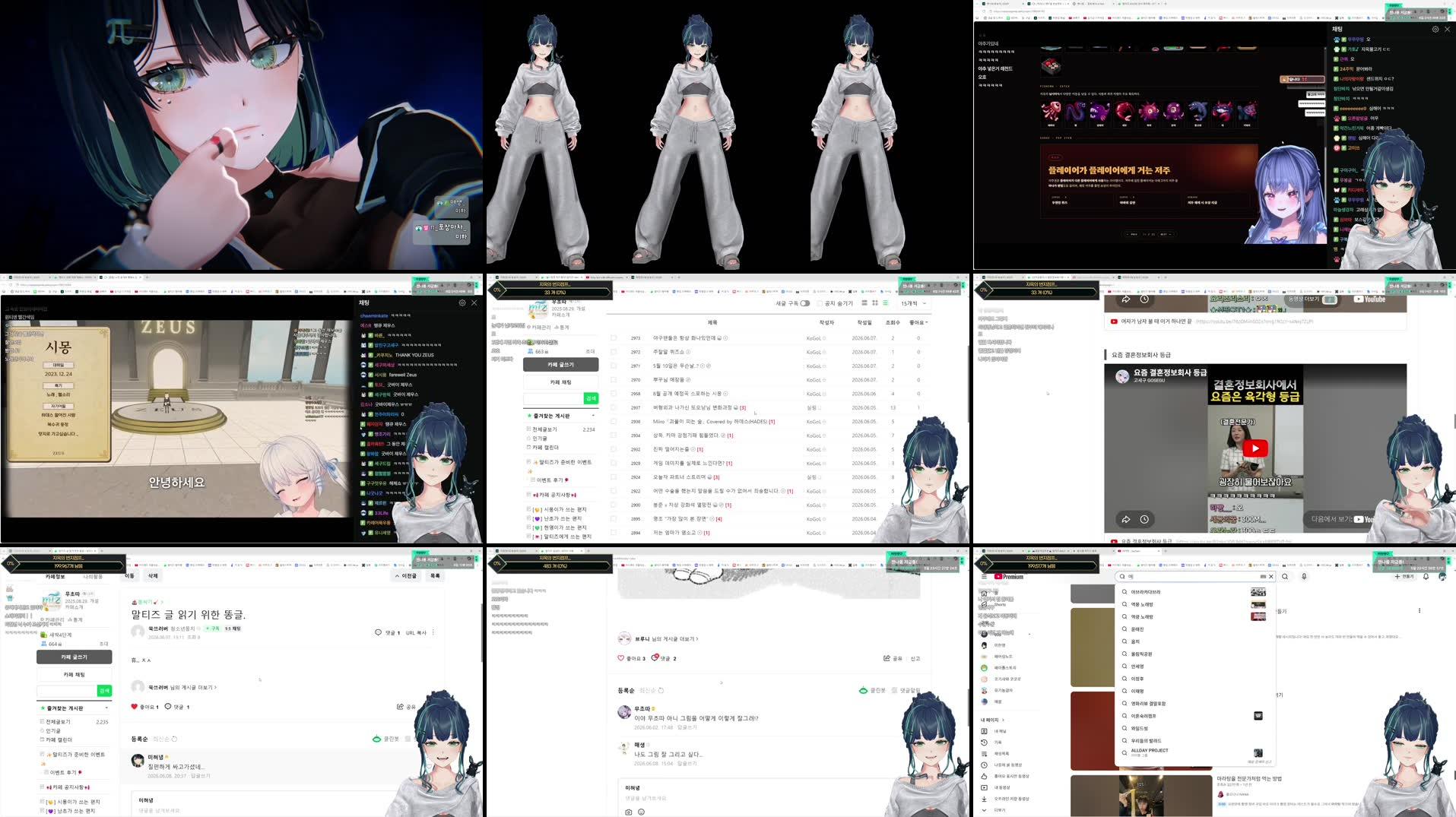Click 신고 in the comments panel
Viewport: 1456px width, 817px height.
[x=915, y=658]
